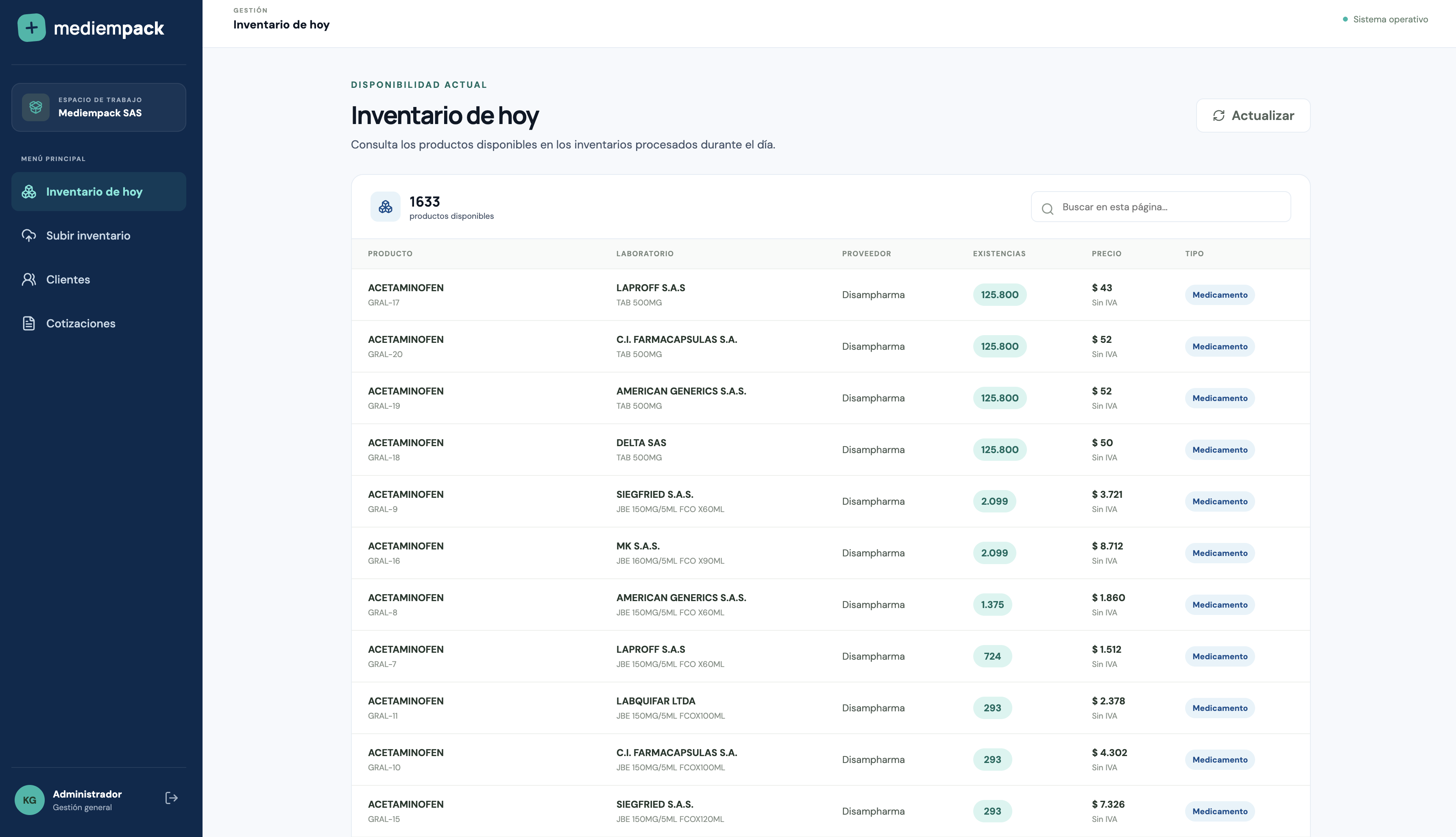The image size is (1456, 837).
Task: Open Inventario de hoy menu item
Action: click(x=99, y=192)
